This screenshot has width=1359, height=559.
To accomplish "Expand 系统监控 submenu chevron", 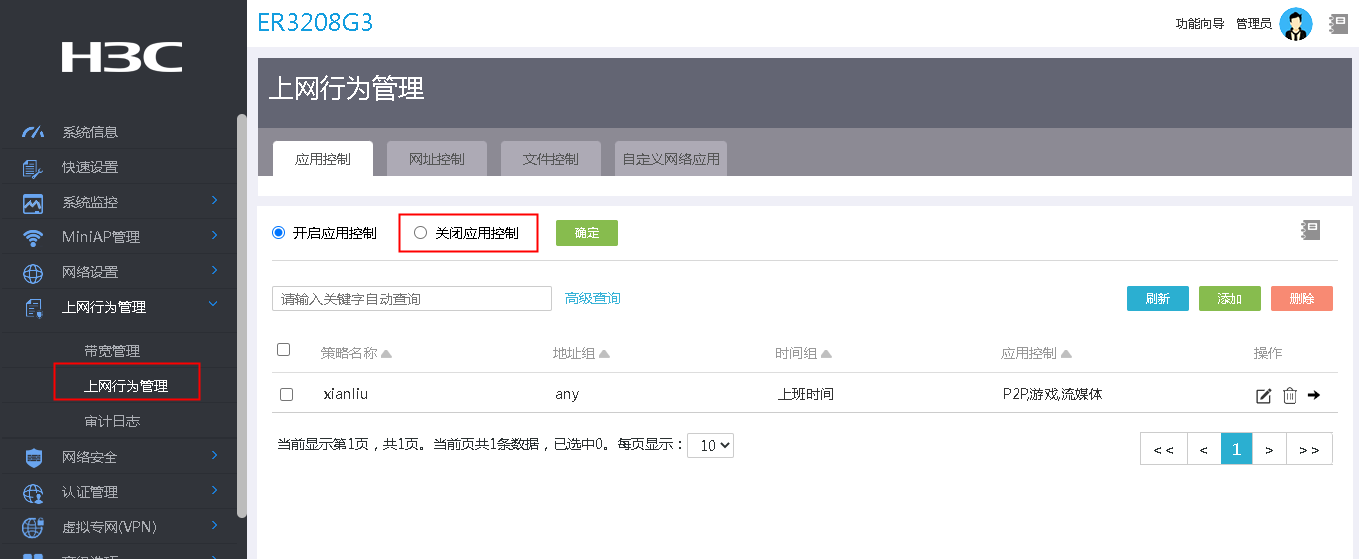I will [x=214, y=202].
